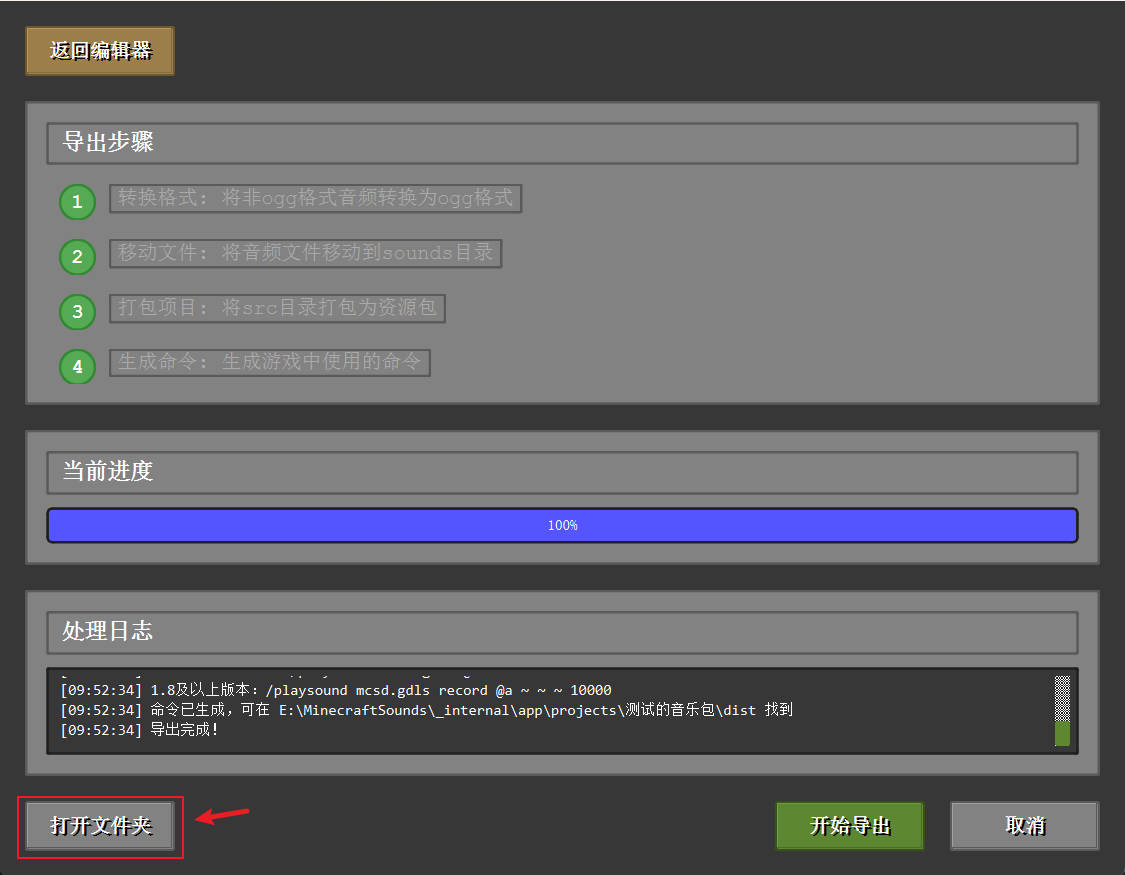
Task: Click the upper track of log scrollbar
Action: tap(1062, 696)
